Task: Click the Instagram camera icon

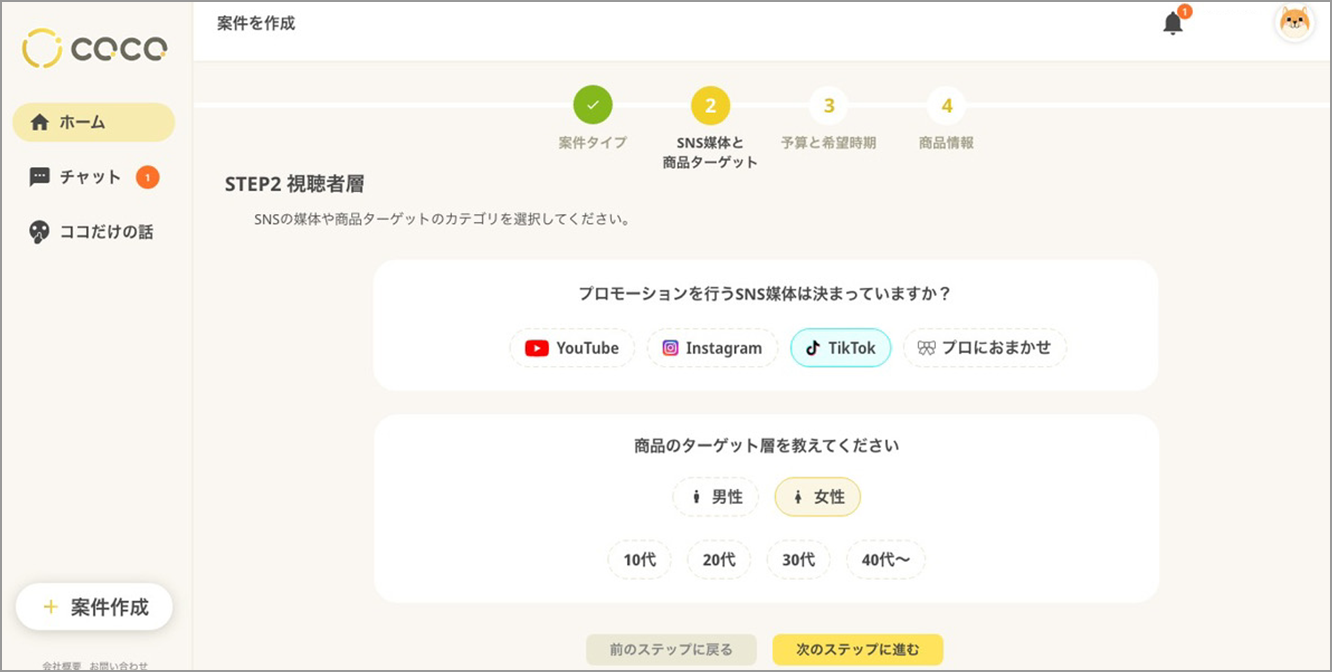Action: click(672, 348)
